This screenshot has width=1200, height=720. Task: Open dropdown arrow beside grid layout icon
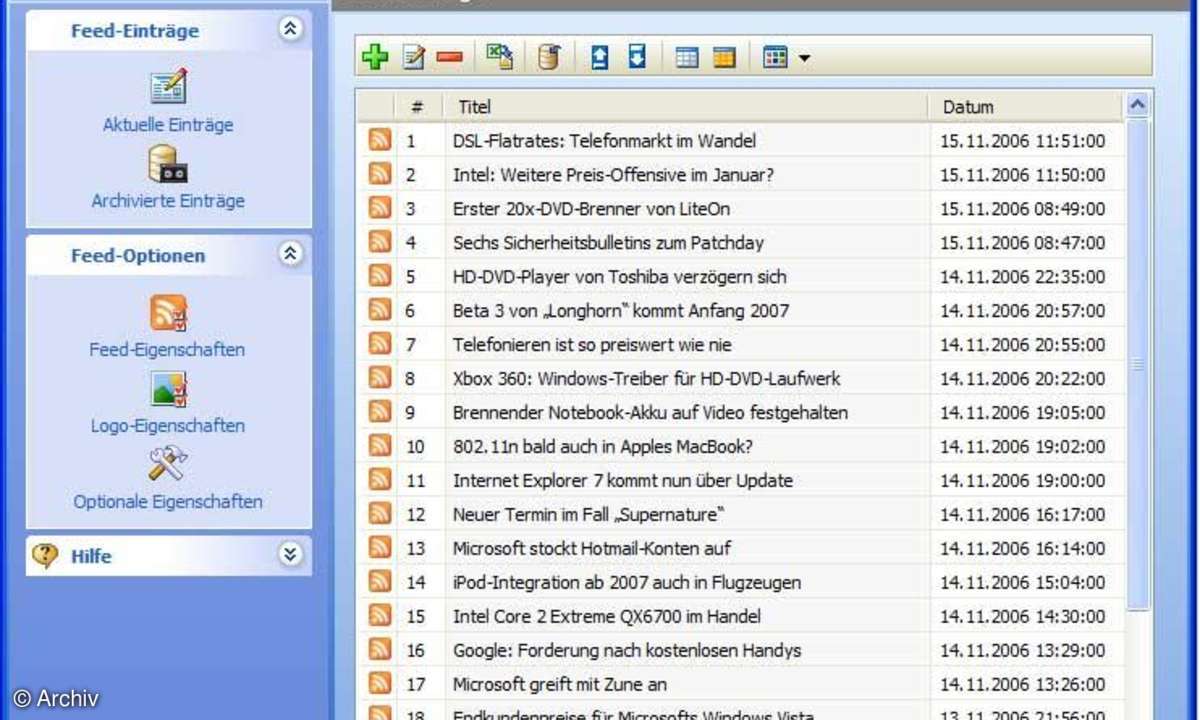pos(804,59)
